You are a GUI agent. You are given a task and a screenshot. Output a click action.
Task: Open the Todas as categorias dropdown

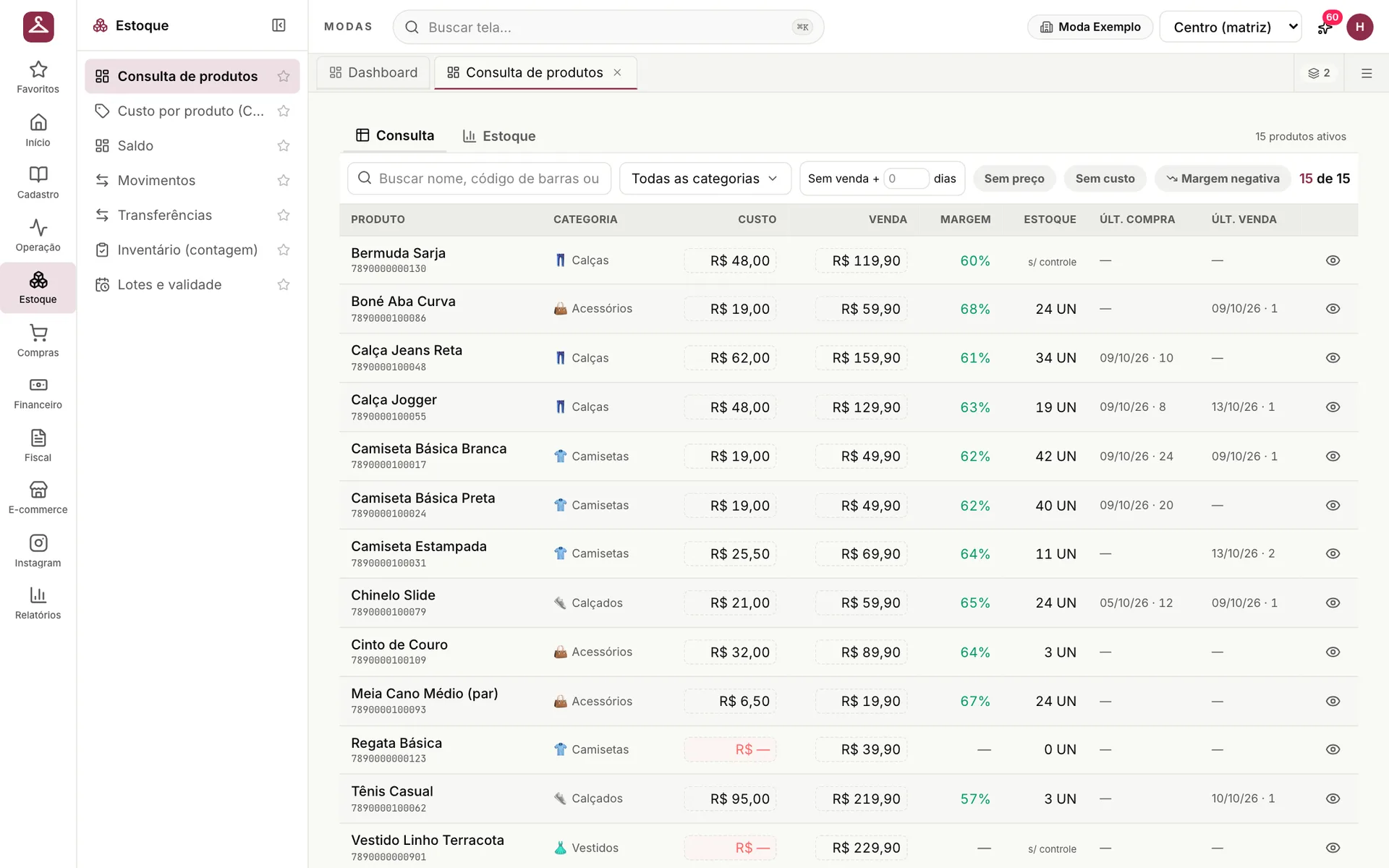(x=705, y=179)
